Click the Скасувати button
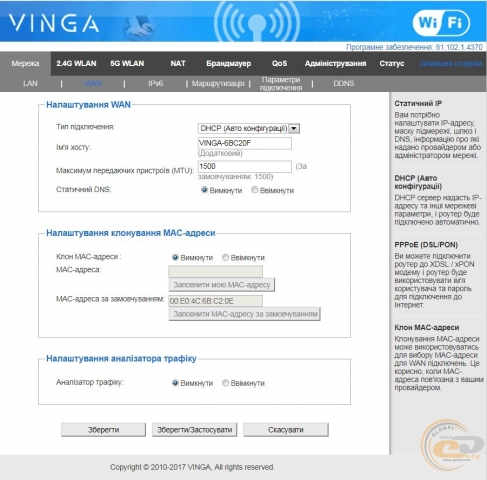 tap(286, 430)
